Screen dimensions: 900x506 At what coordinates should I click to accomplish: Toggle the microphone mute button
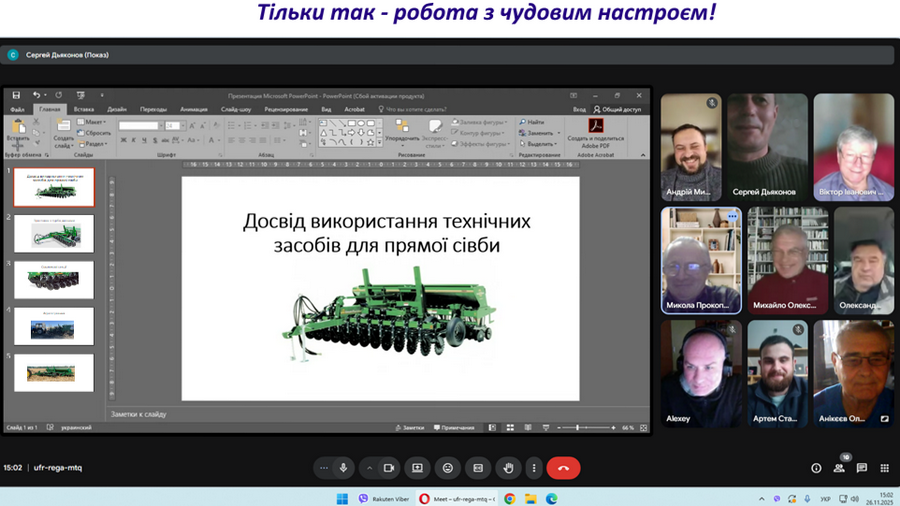click(x=343, y=468)
